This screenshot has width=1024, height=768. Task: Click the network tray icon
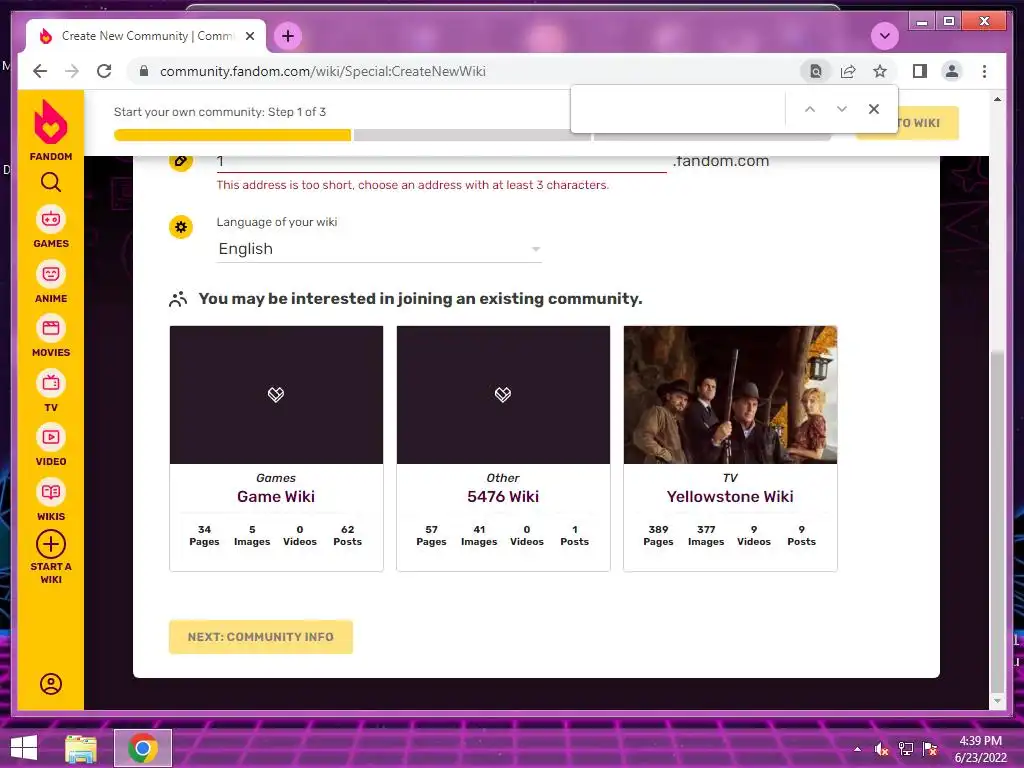point(906,749)
